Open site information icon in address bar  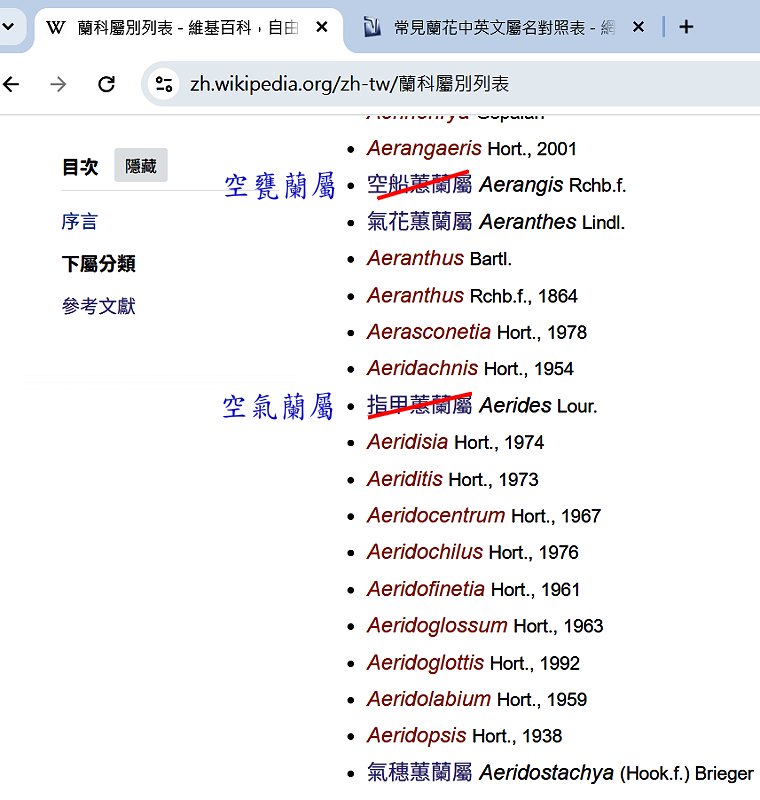164,84
